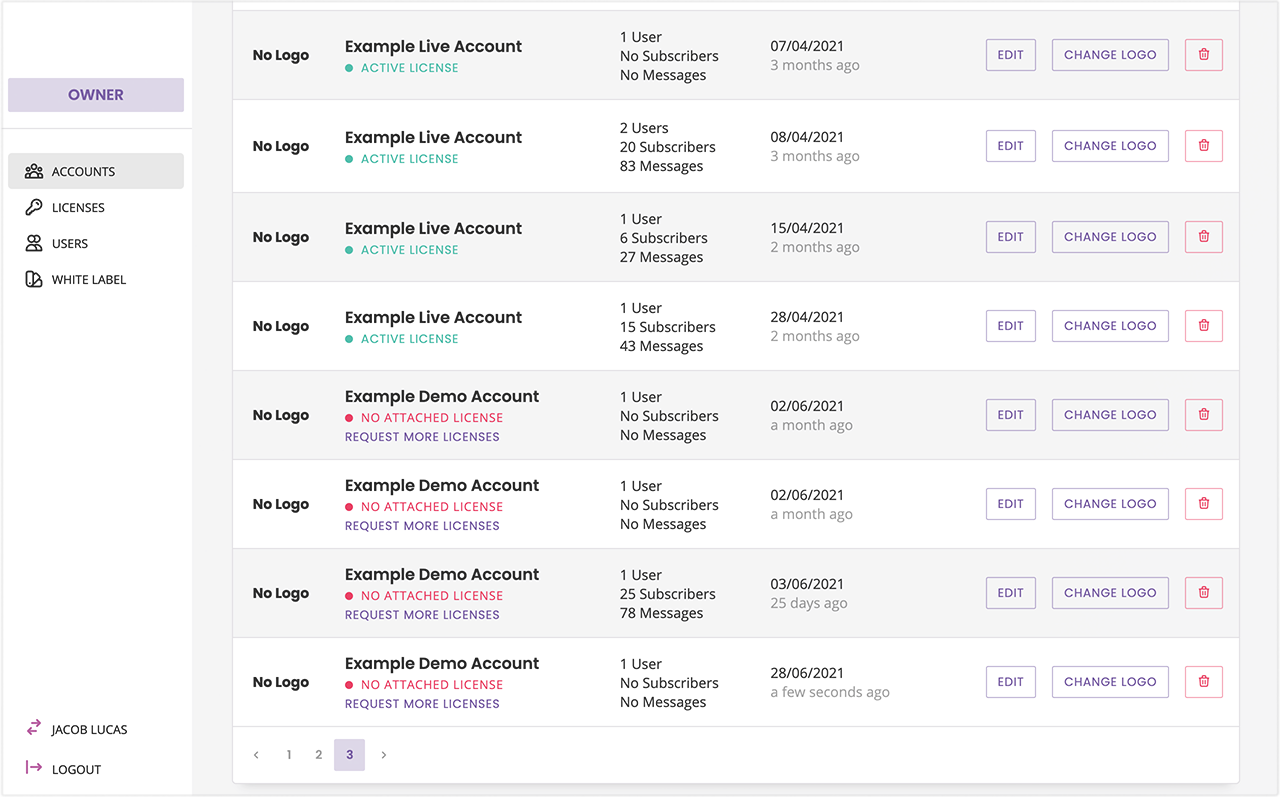Click trash icon on account with 25 Subscribers
The width and height of the screenshot is (1280, 797).
point(1203,592)
